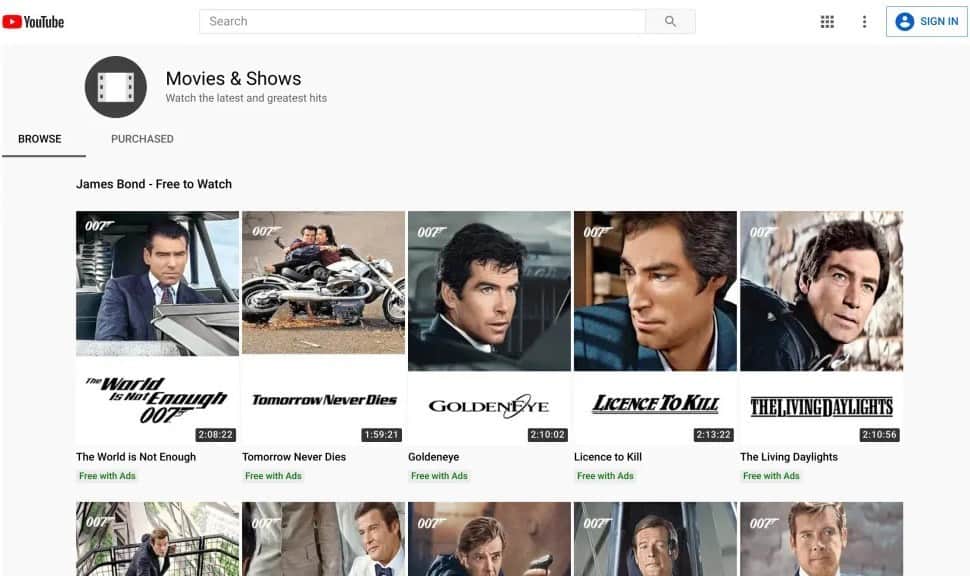
Task: Click the 2:13:22 duration badge
Action: click(713, 435)
